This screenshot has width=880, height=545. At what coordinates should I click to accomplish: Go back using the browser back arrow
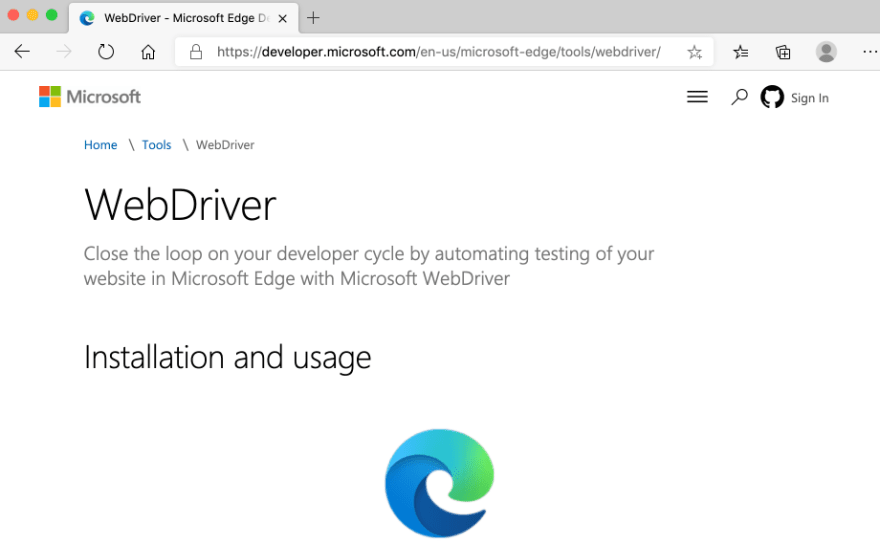point(22,52)
